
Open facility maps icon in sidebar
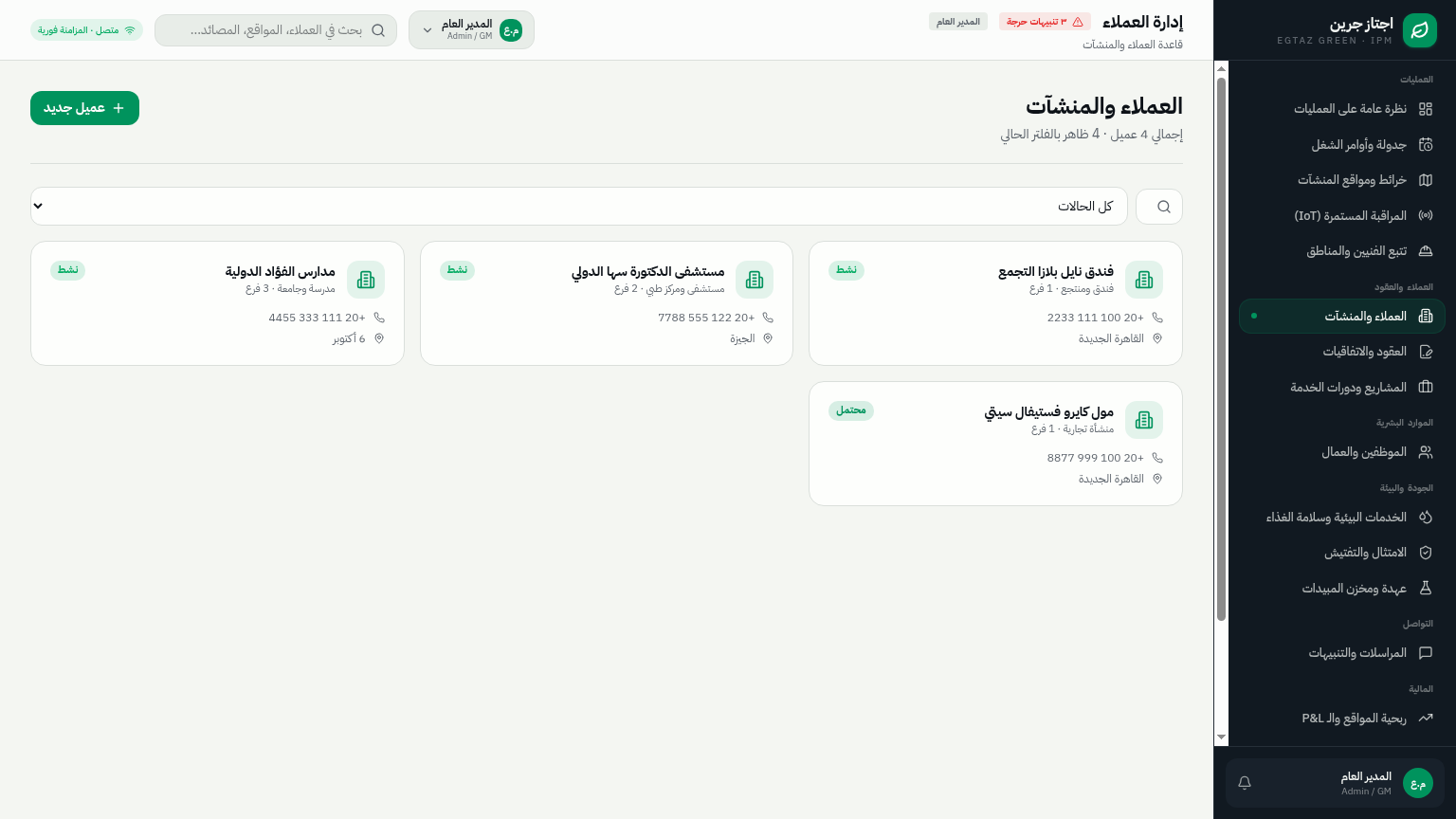click(x=1425, y=180)
